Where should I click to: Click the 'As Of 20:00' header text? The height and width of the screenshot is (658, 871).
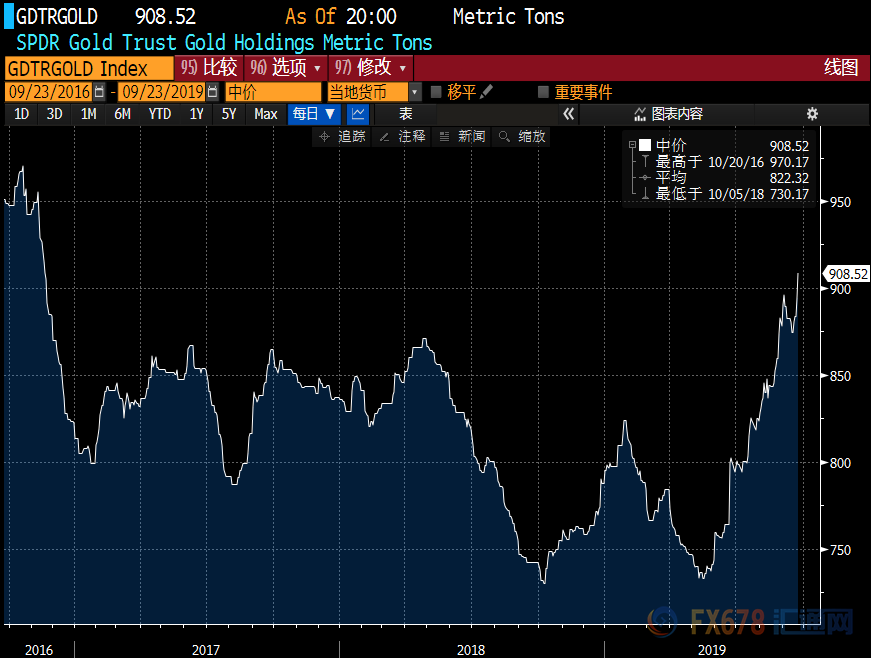[x=341, y=17]
